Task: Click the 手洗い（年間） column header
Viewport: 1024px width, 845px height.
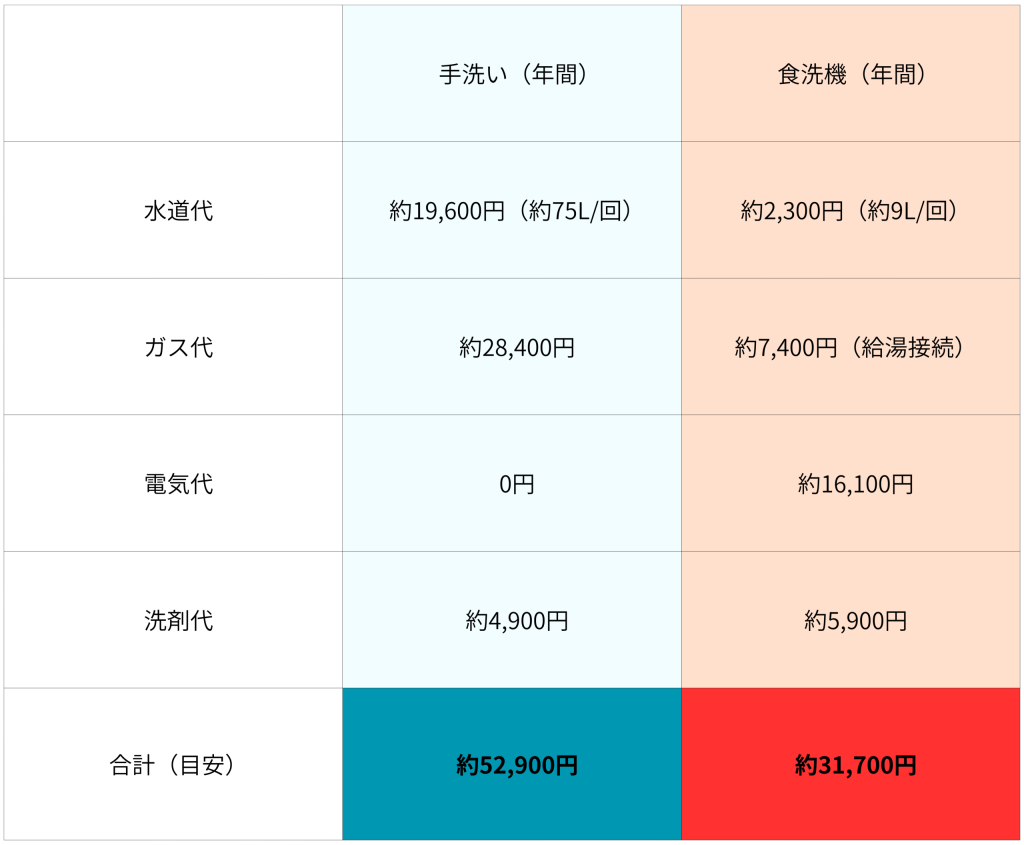Action: coord(512,75)
